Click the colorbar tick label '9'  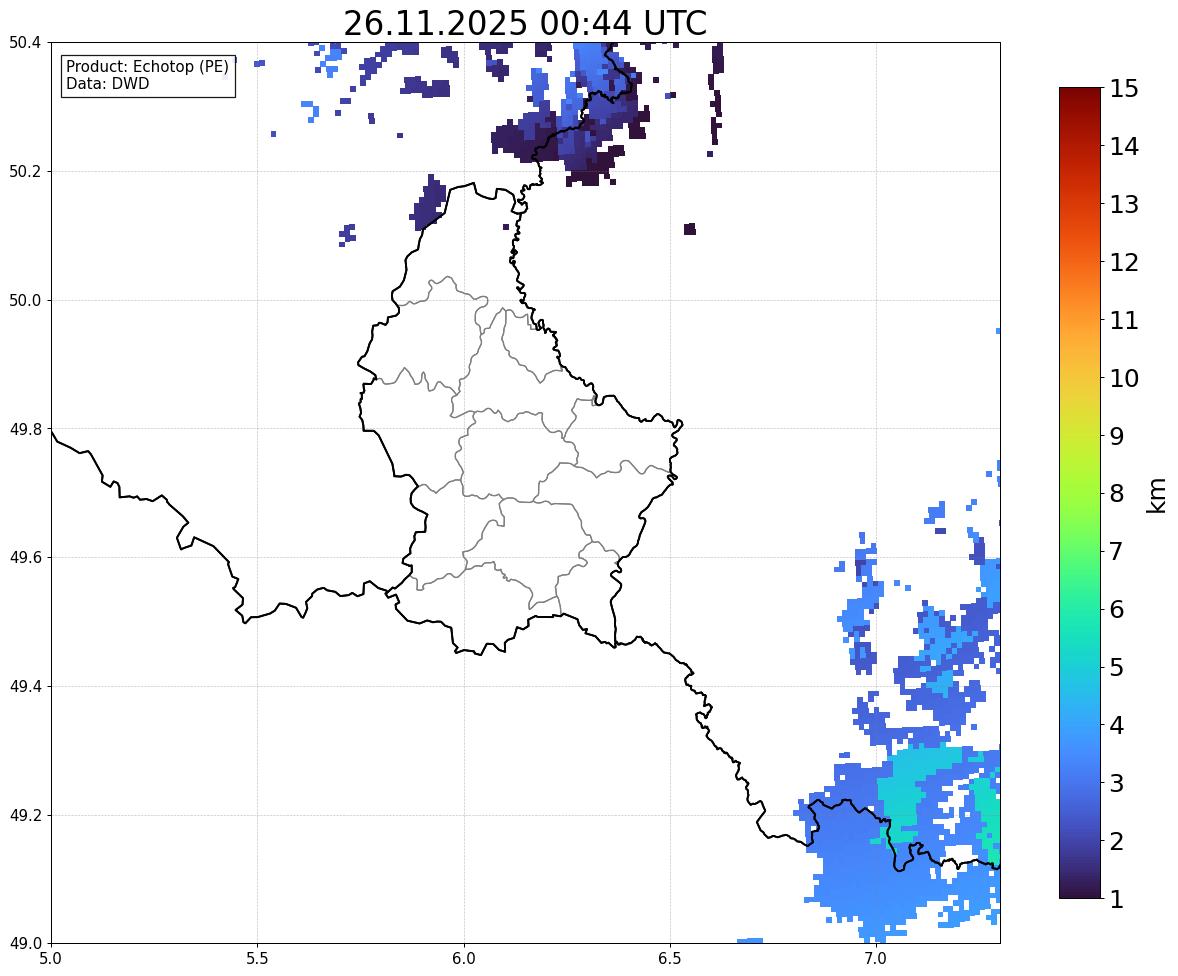pos(1117,436)
